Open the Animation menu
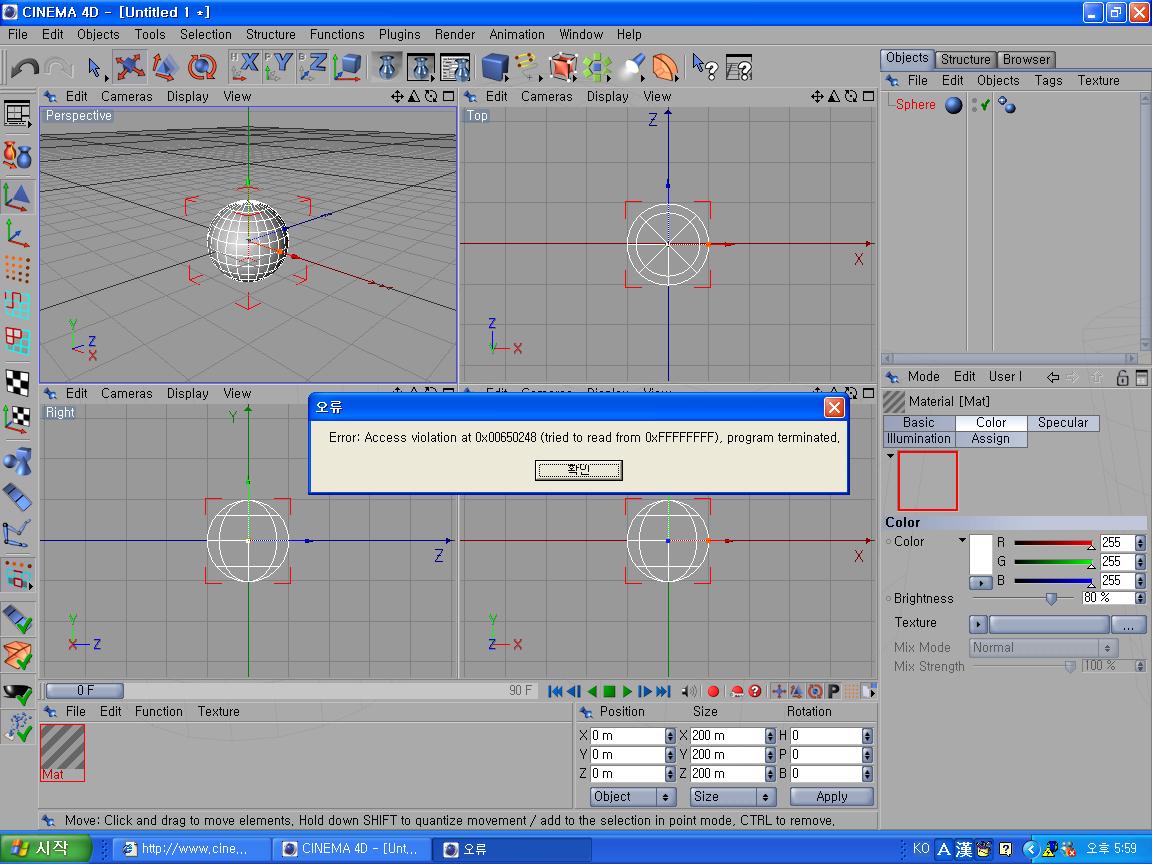 tap(516, 35)
